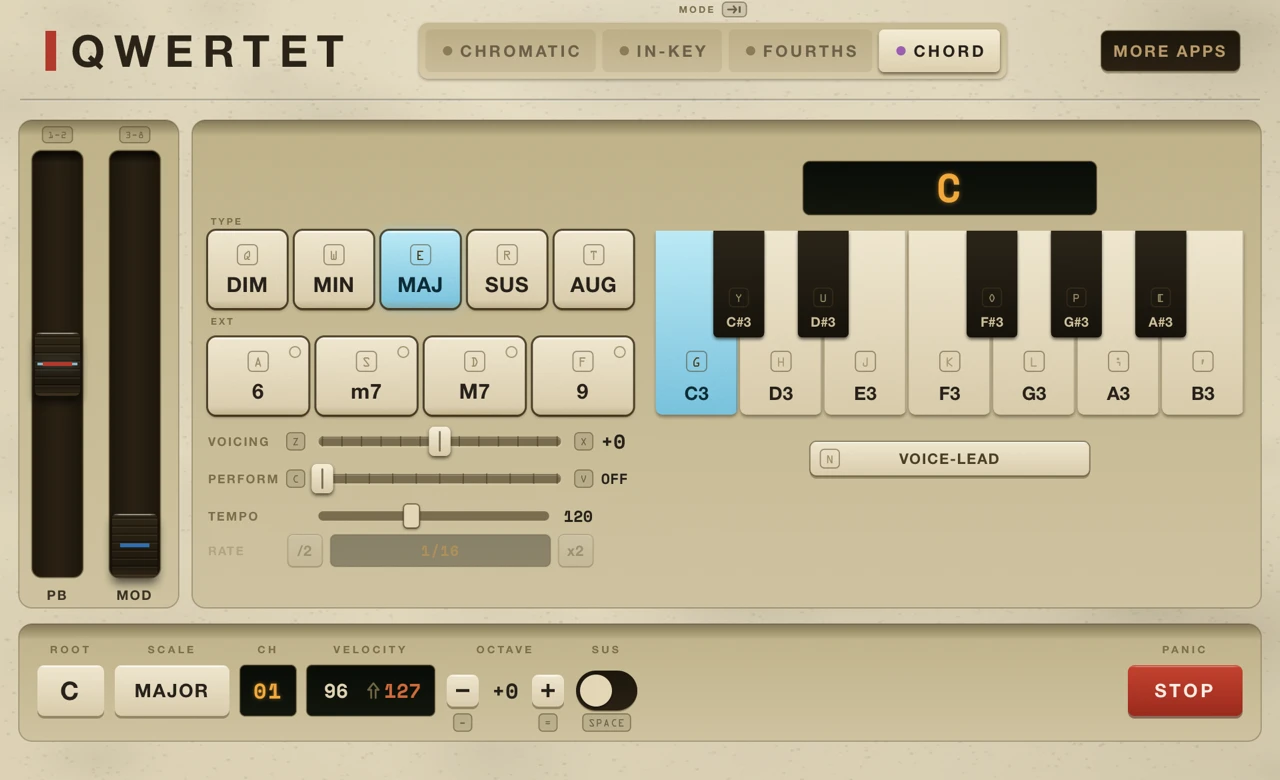Decrease octave with minus button
This screenshot has height=780, width=1280.
tap(462, 691)
